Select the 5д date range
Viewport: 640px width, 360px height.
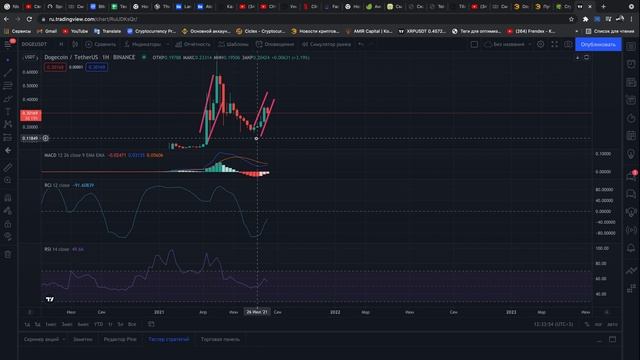point(37,324)
